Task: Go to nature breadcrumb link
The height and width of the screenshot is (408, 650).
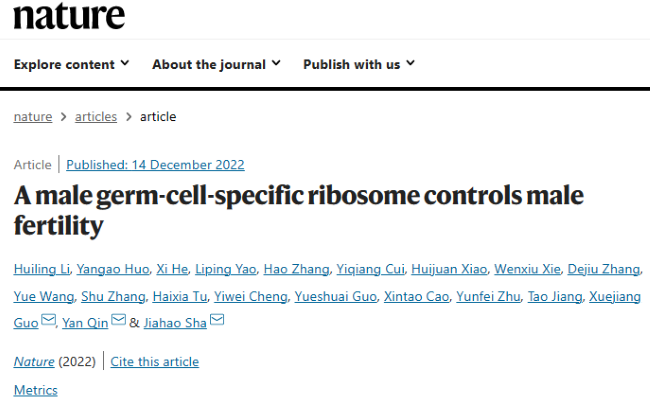Action: pyautogui.click(x=33, y=117)
